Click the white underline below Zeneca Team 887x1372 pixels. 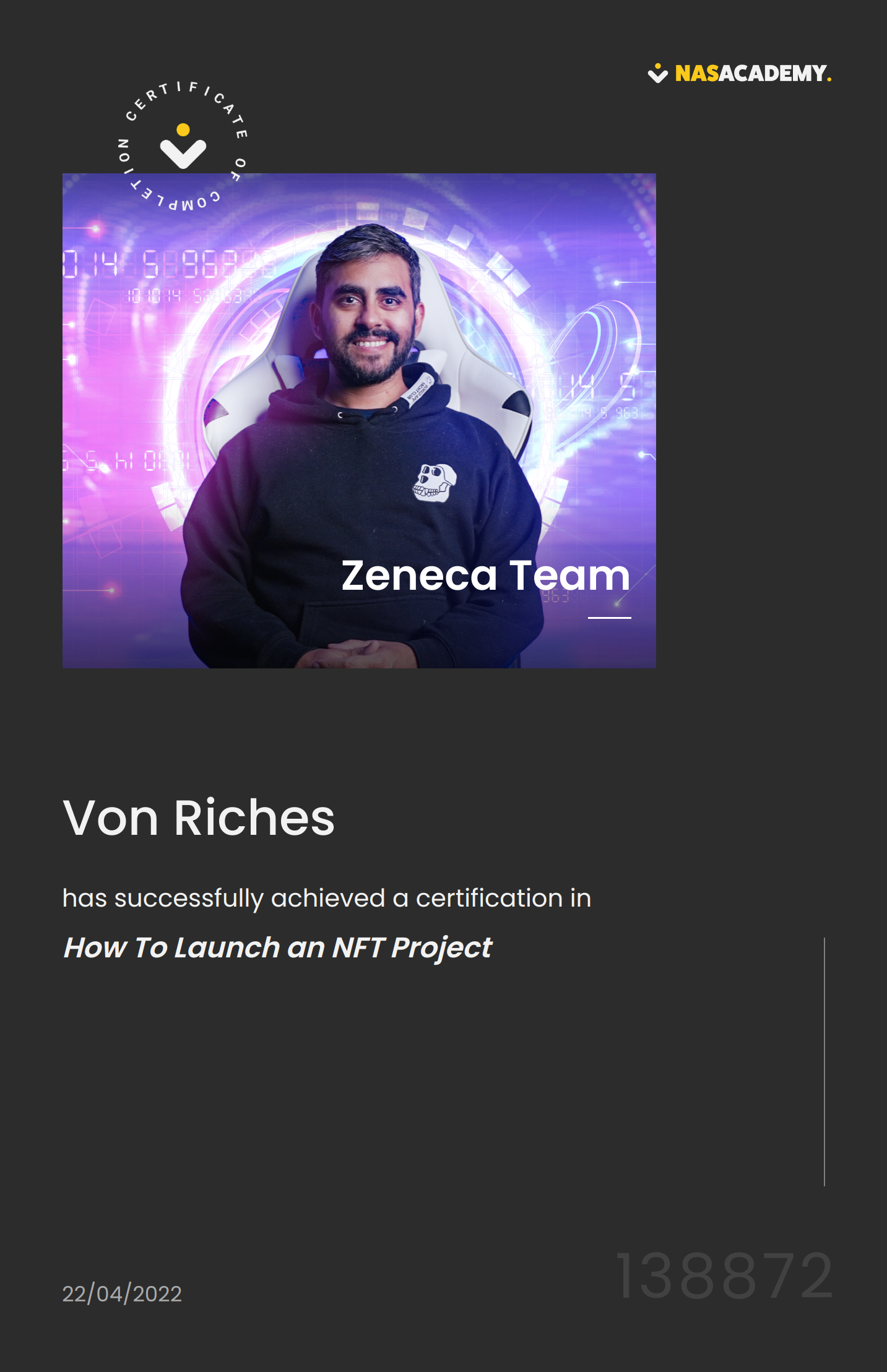tap(610, 618)
